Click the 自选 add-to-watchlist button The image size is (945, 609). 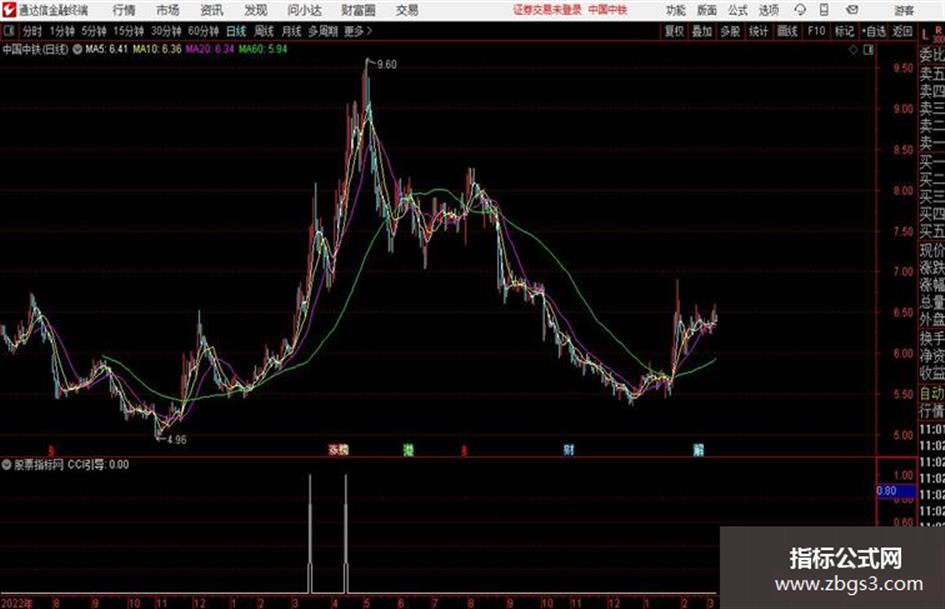(x=874, y=31)
